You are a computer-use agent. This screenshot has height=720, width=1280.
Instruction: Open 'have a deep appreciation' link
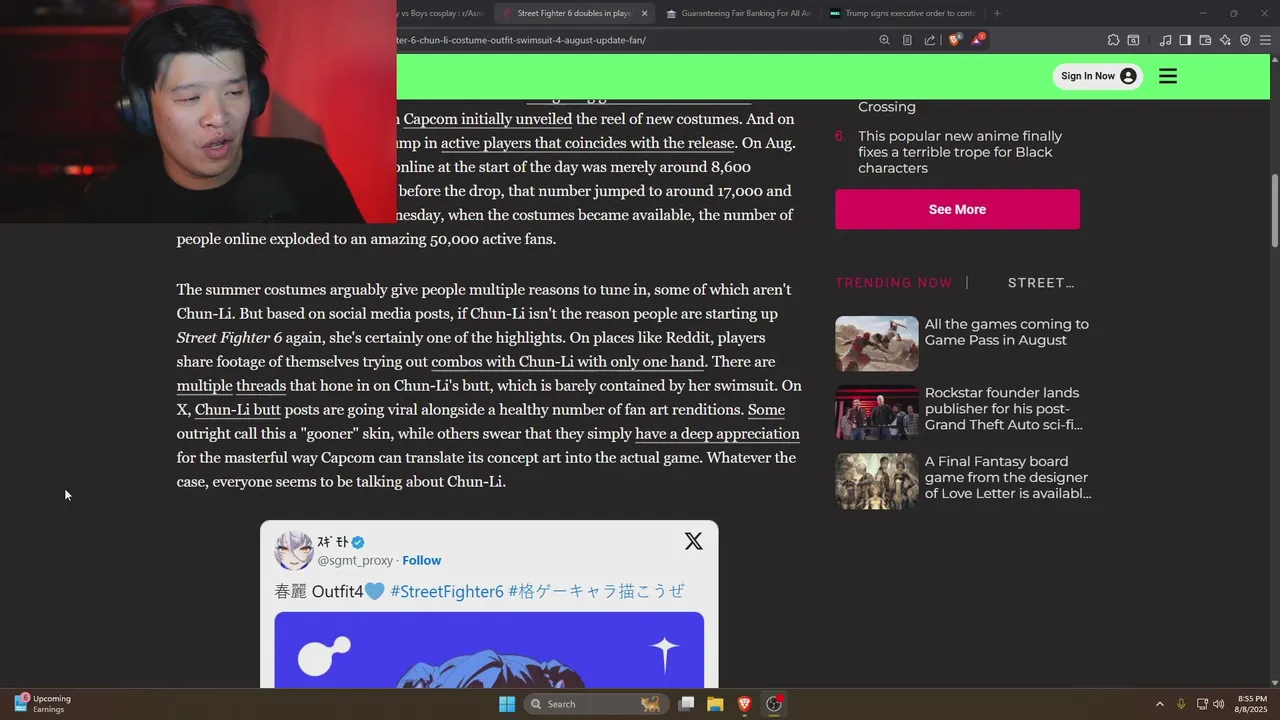tap(717, 433)
